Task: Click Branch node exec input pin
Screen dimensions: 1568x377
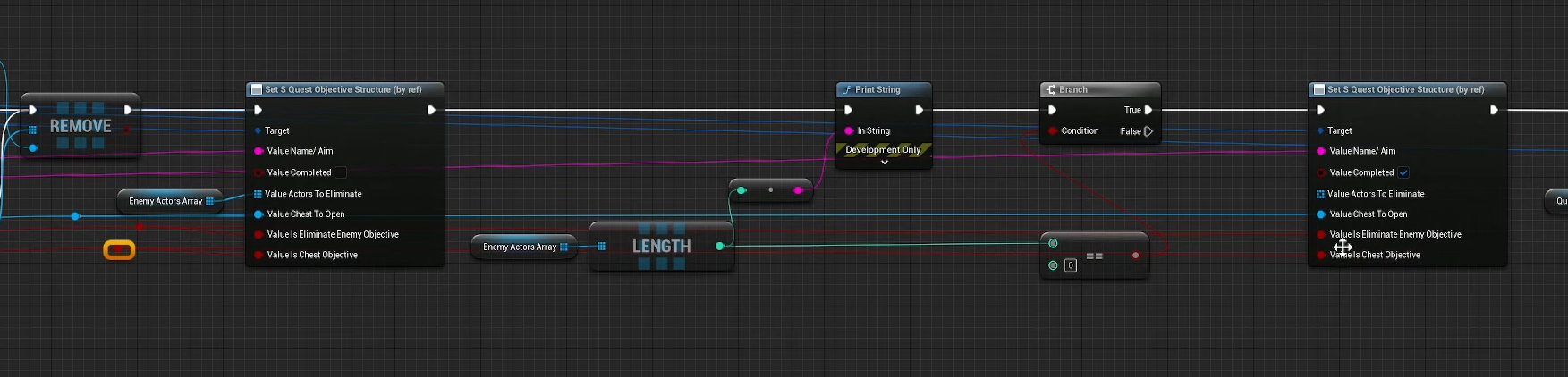Action: tap(1053, 110)
